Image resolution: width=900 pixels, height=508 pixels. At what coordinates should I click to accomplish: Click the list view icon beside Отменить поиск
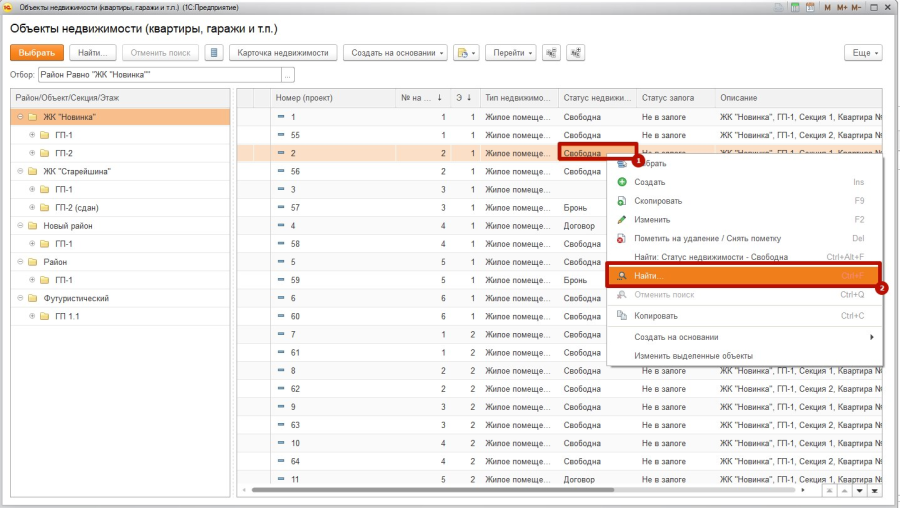coord(213,52)
